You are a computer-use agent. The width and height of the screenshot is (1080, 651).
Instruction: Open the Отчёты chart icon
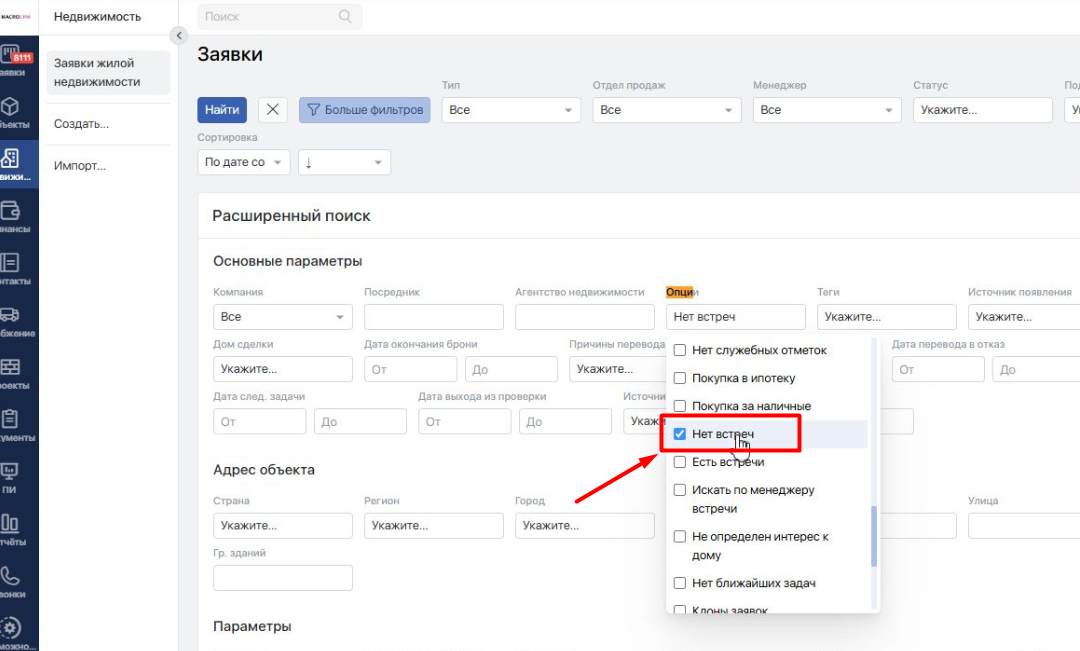[x=11, y=528]
